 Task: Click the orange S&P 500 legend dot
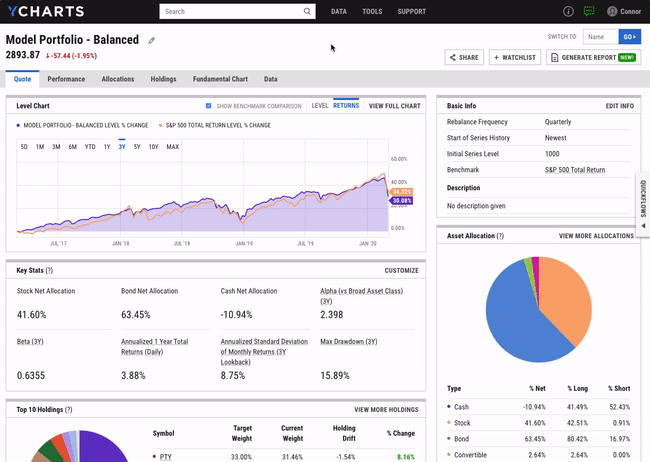click(x=160, y=125)
